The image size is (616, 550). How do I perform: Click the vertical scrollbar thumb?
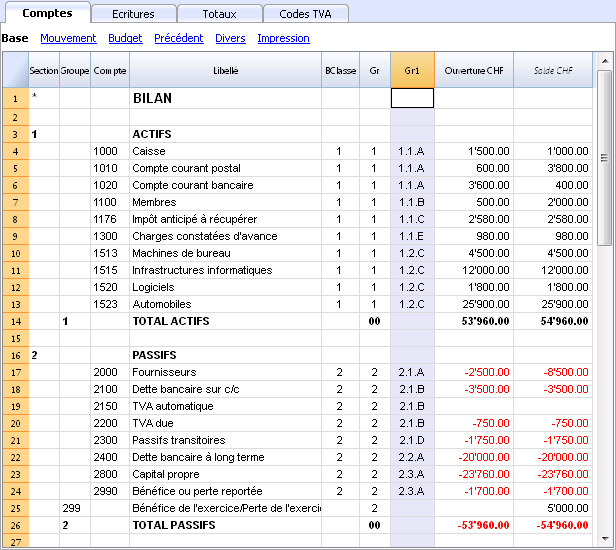(x=604, y=158)
